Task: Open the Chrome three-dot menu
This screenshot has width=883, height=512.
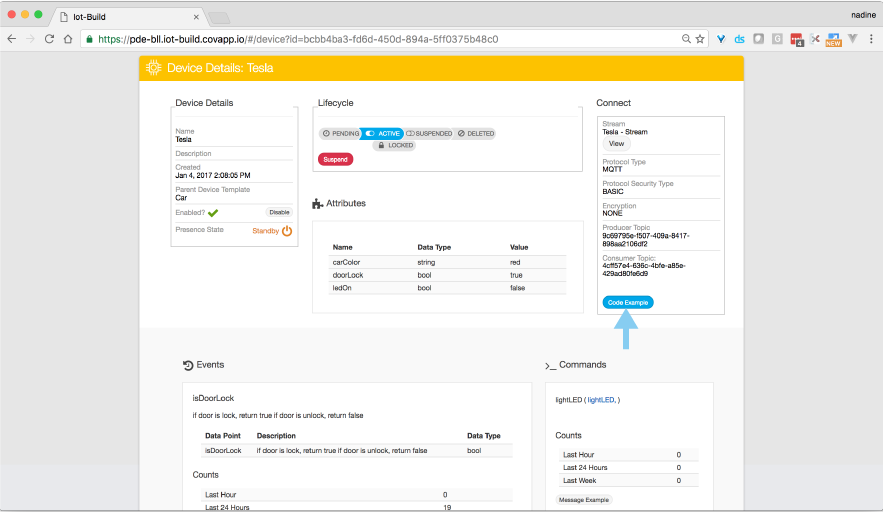Action: point(870,39)
